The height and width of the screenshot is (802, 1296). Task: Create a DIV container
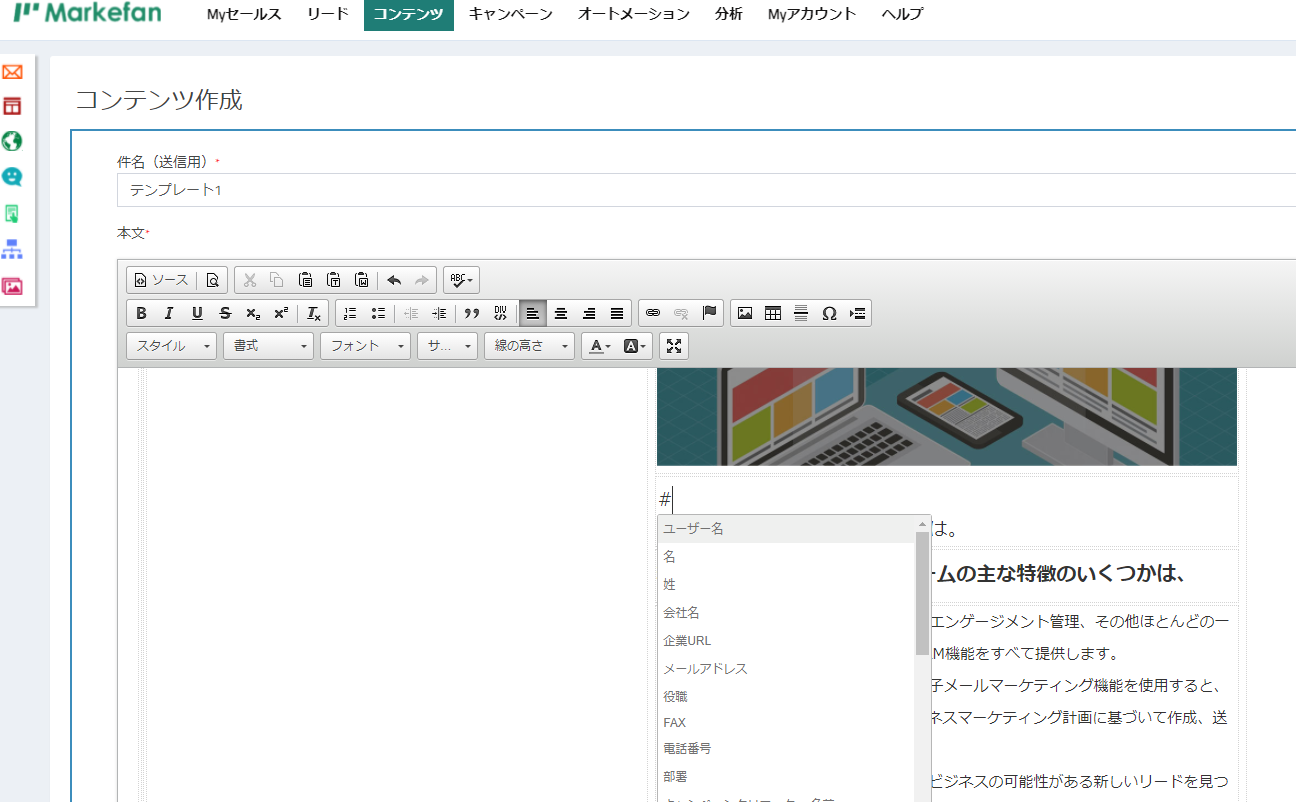(500, 313)
